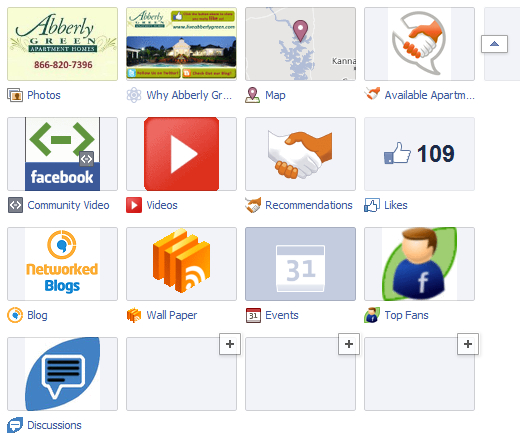Add app using last empty slot plus
Screen dimensions: 520x447
468,344
